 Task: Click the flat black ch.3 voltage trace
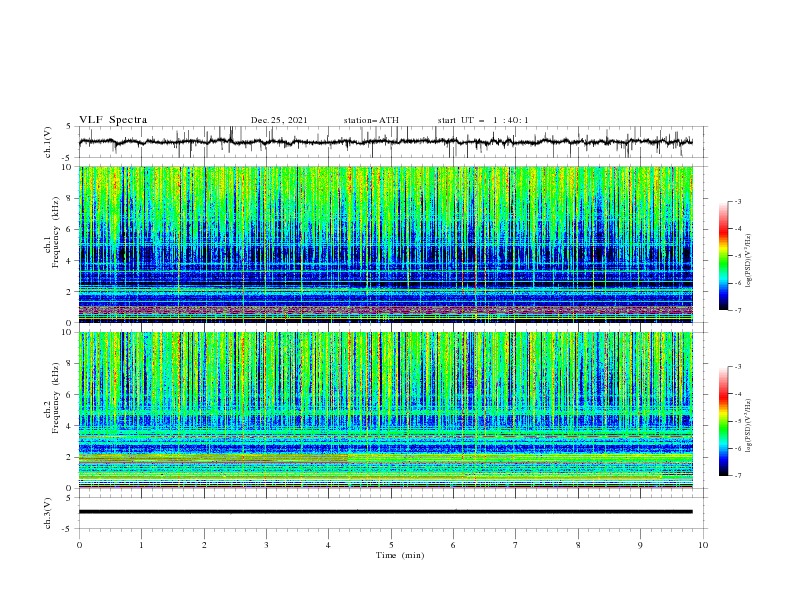click(385, 512)
